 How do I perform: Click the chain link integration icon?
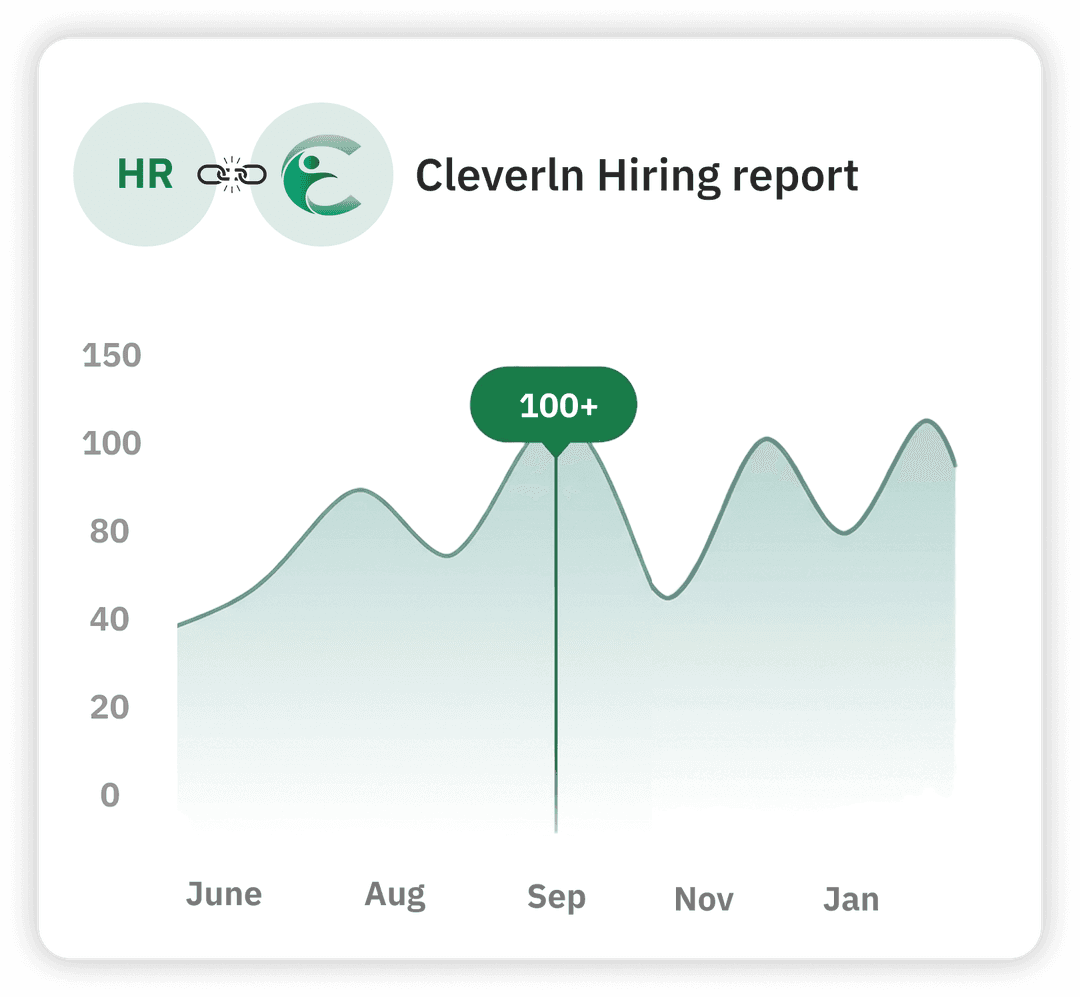[232, 174]
